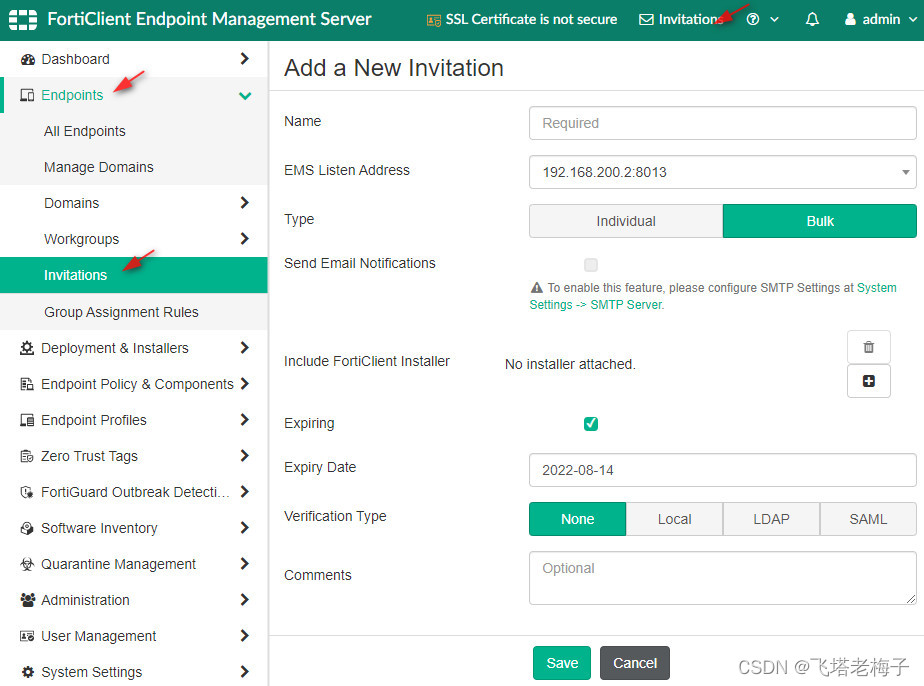Viewport: 924px width, 686px height.
Task: Click into the Comments optional box
Action: 722,578
